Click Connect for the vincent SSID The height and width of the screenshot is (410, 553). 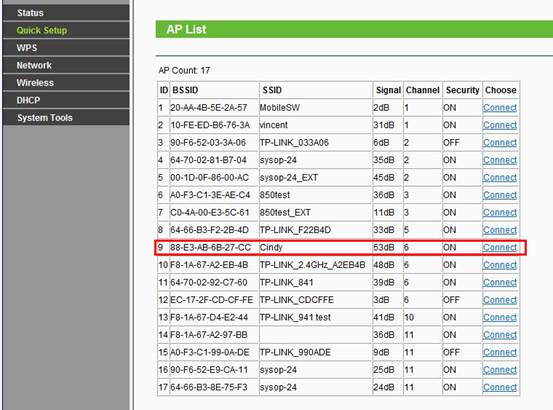[500, 125]
